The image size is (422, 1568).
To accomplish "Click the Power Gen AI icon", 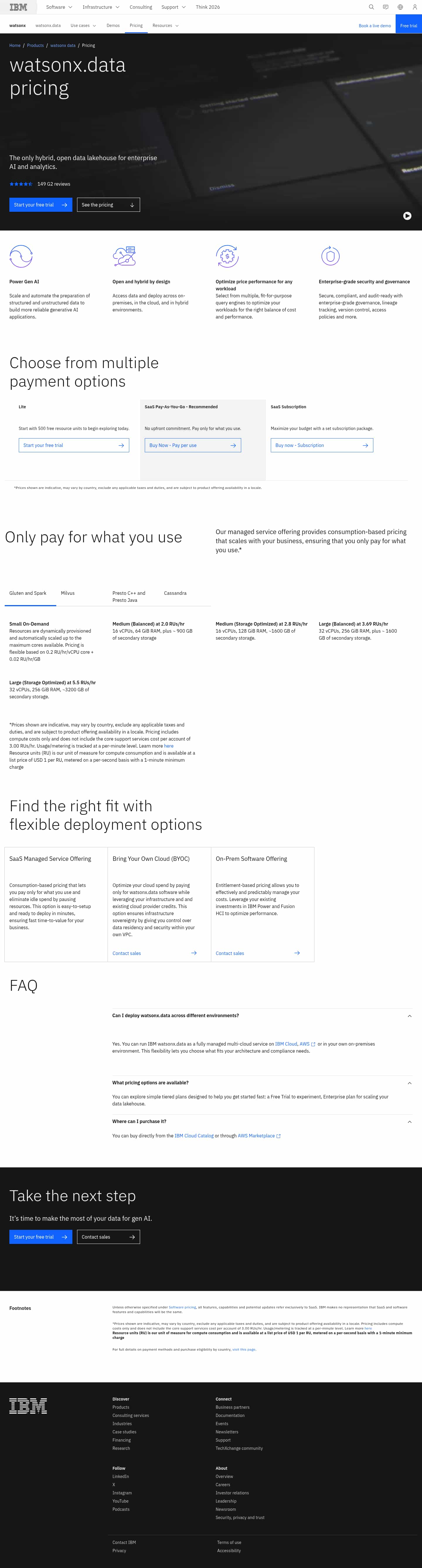I will [x=21, y=256].
